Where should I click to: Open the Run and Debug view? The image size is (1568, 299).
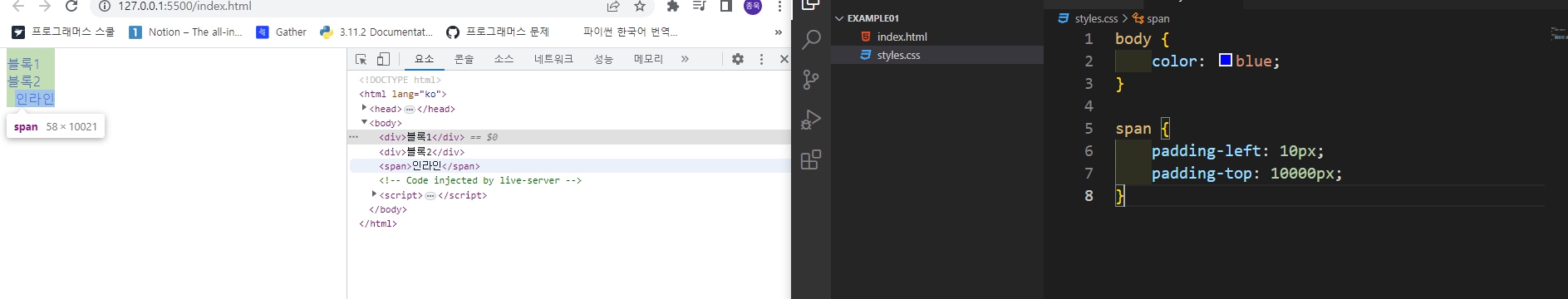point(811,120)
